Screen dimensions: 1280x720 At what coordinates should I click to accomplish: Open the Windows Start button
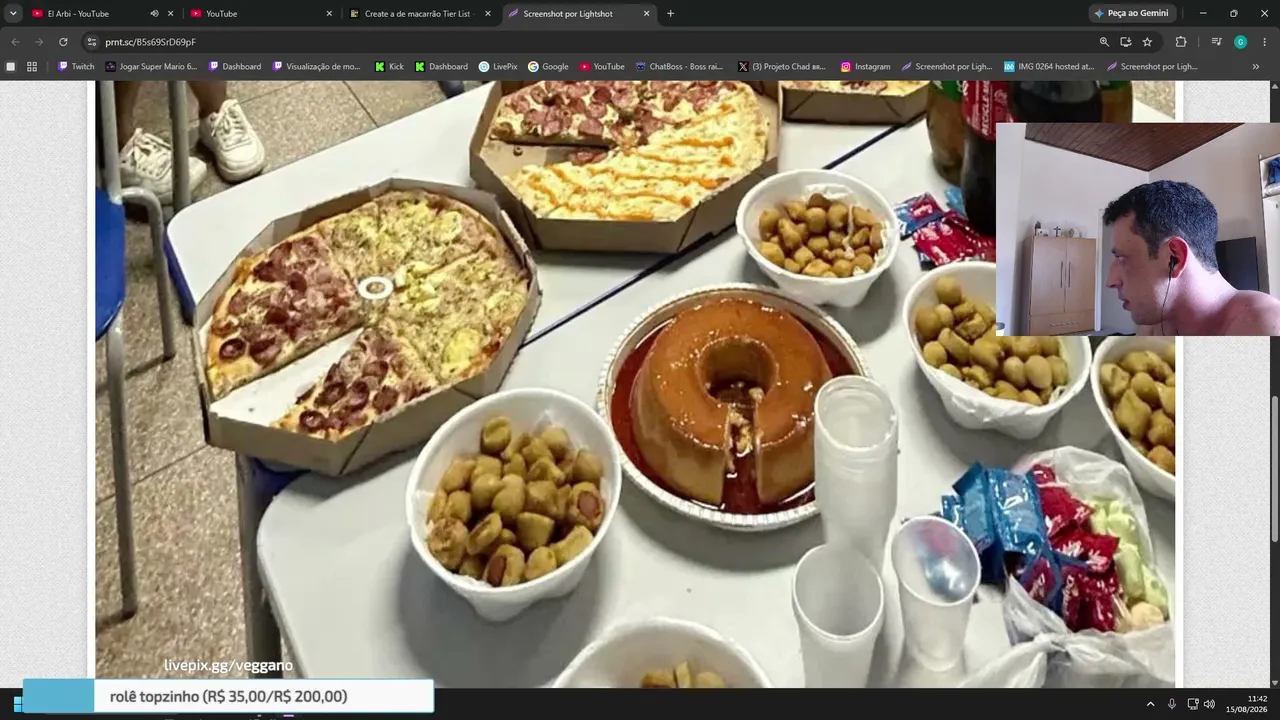tap(17, 704)
